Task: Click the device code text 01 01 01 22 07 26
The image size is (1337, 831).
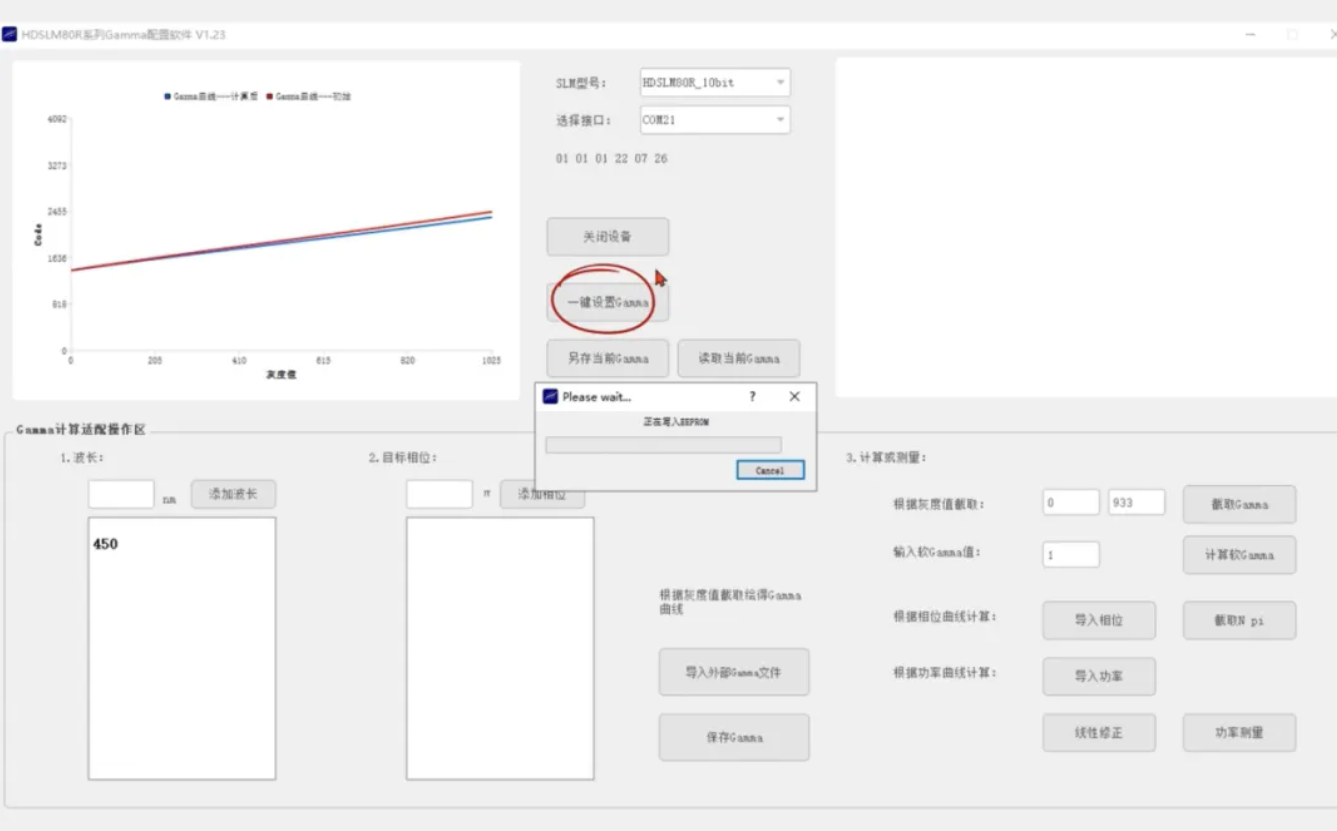Action: [611, 159]
